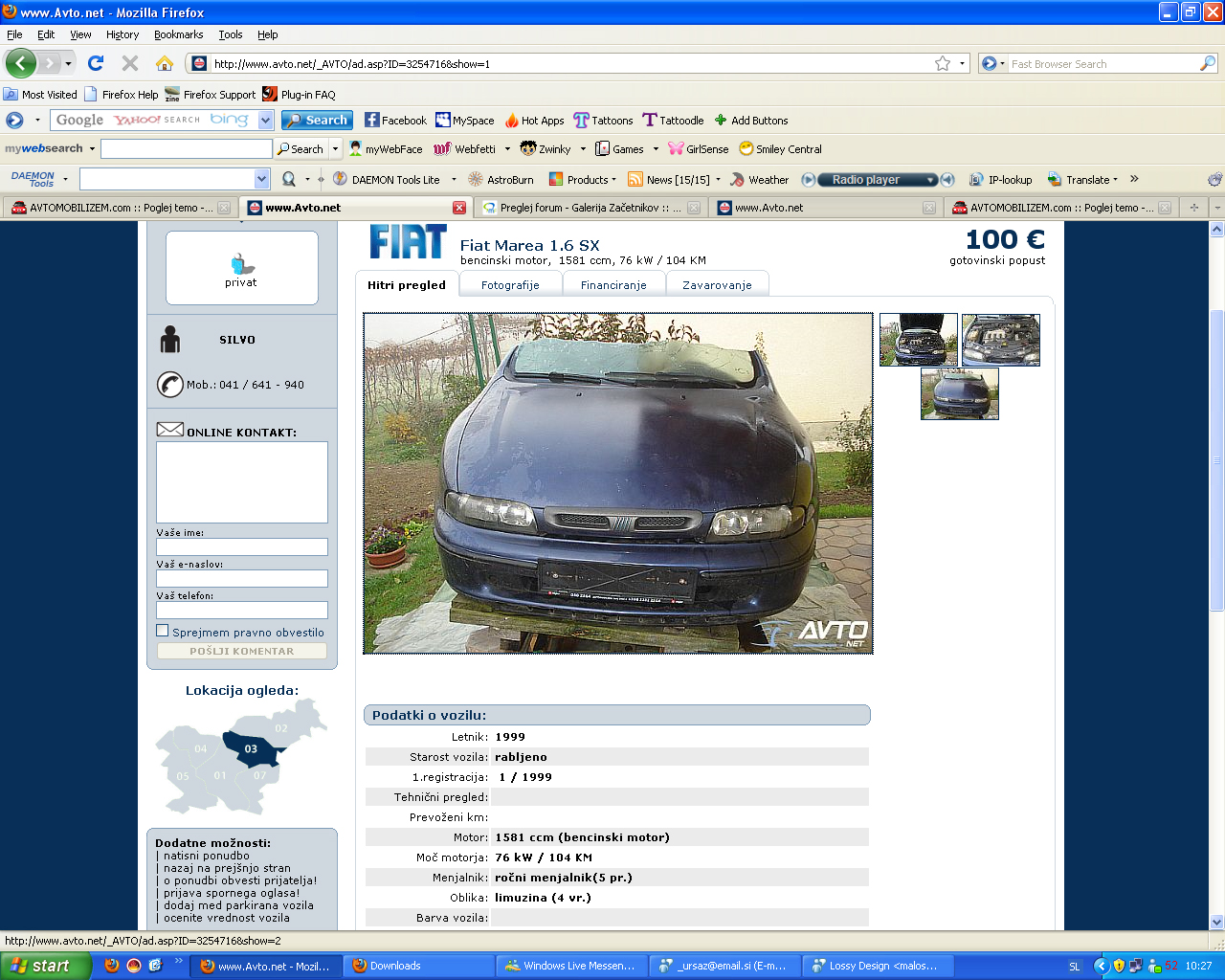This screenshot has height=980, width=1225.
Task: Reload the page with the refresh icon
Action: [96, 63]
